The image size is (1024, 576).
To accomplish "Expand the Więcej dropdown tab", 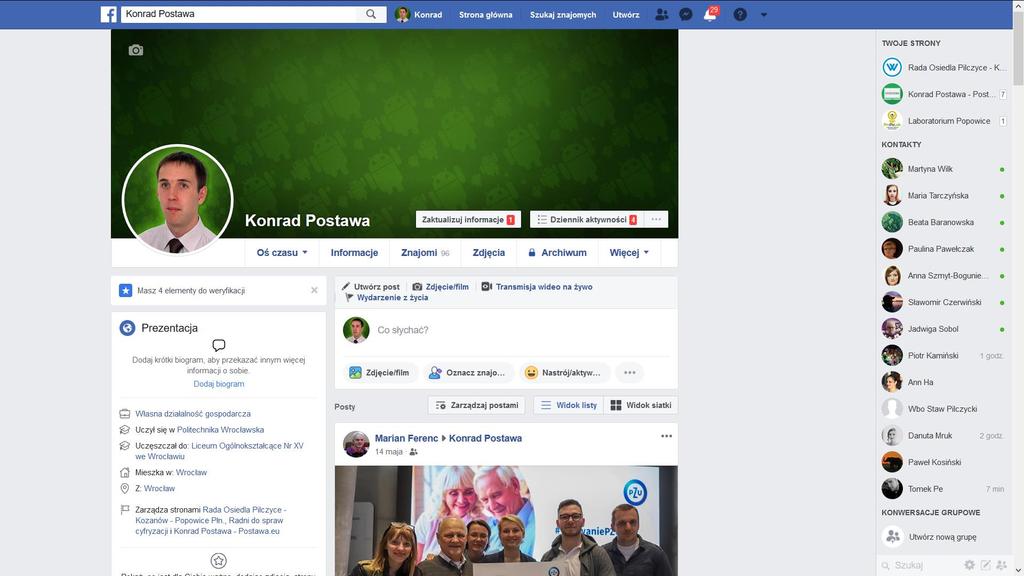I will click(x=630, y=253).
